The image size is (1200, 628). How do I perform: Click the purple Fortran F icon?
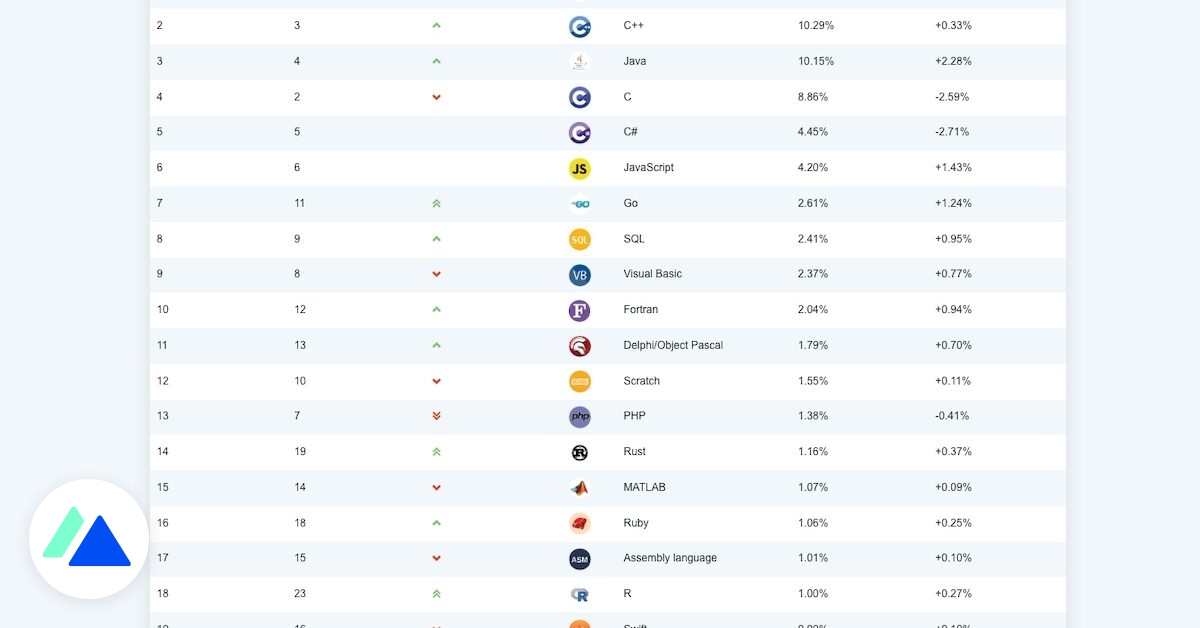579,311
